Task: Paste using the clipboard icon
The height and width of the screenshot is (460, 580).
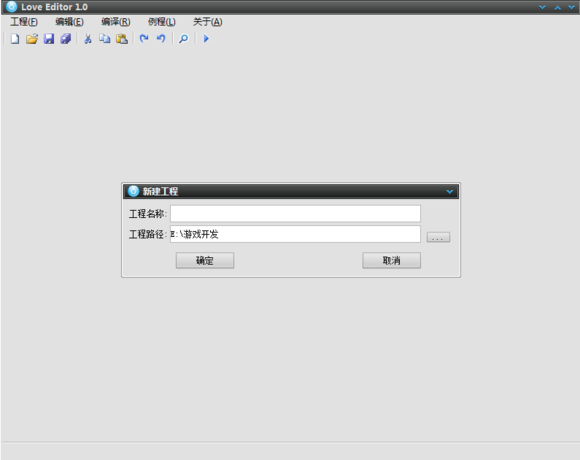Action: [122, 38]
